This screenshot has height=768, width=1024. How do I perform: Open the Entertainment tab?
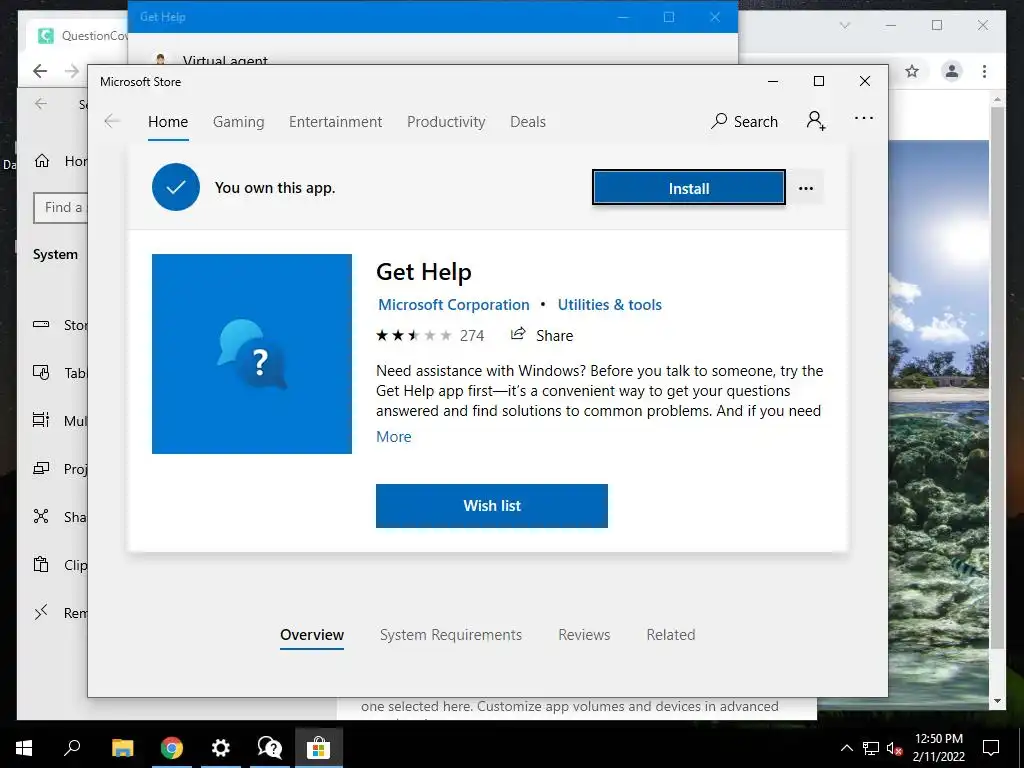pos(336,122)
